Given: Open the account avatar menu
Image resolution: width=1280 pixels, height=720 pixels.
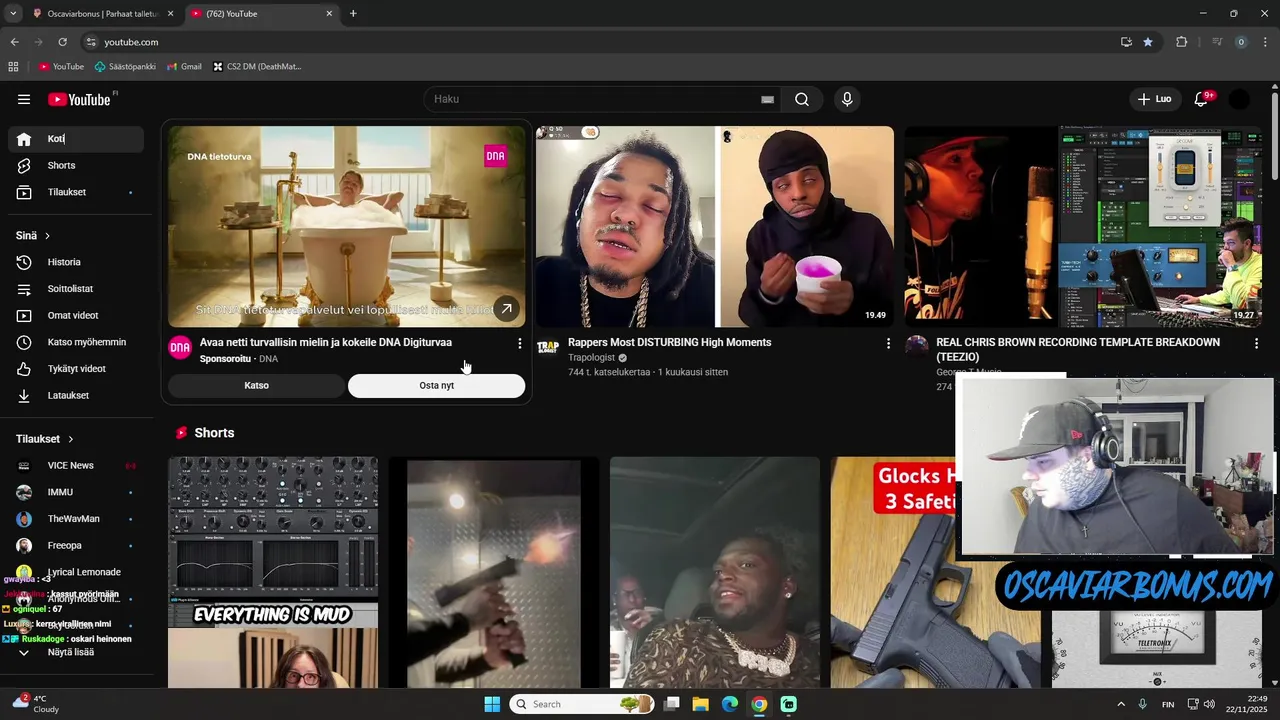Looking at the screenshot, I should tap(1239, 99).
